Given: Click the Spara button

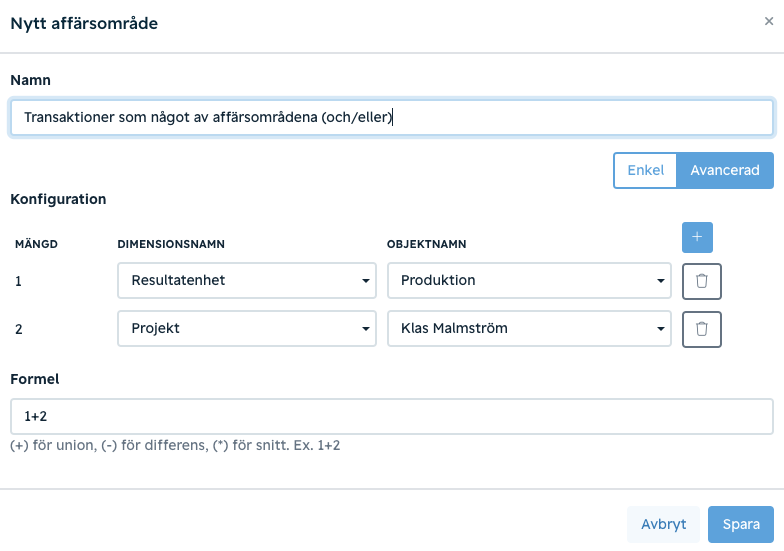Looking at the screenshot, I should 740,524.
